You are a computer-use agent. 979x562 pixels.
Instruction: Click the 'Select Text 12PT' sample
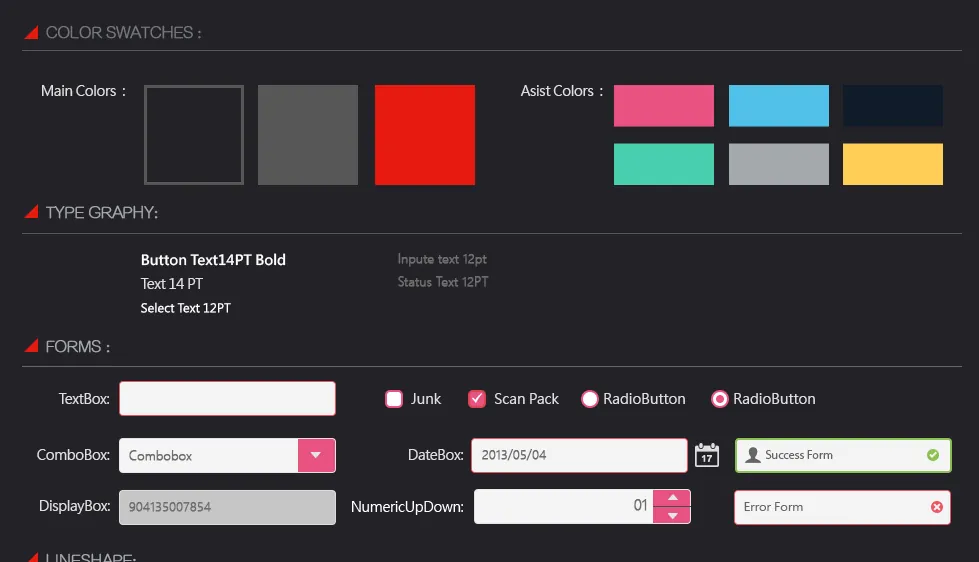coord(185,308)
